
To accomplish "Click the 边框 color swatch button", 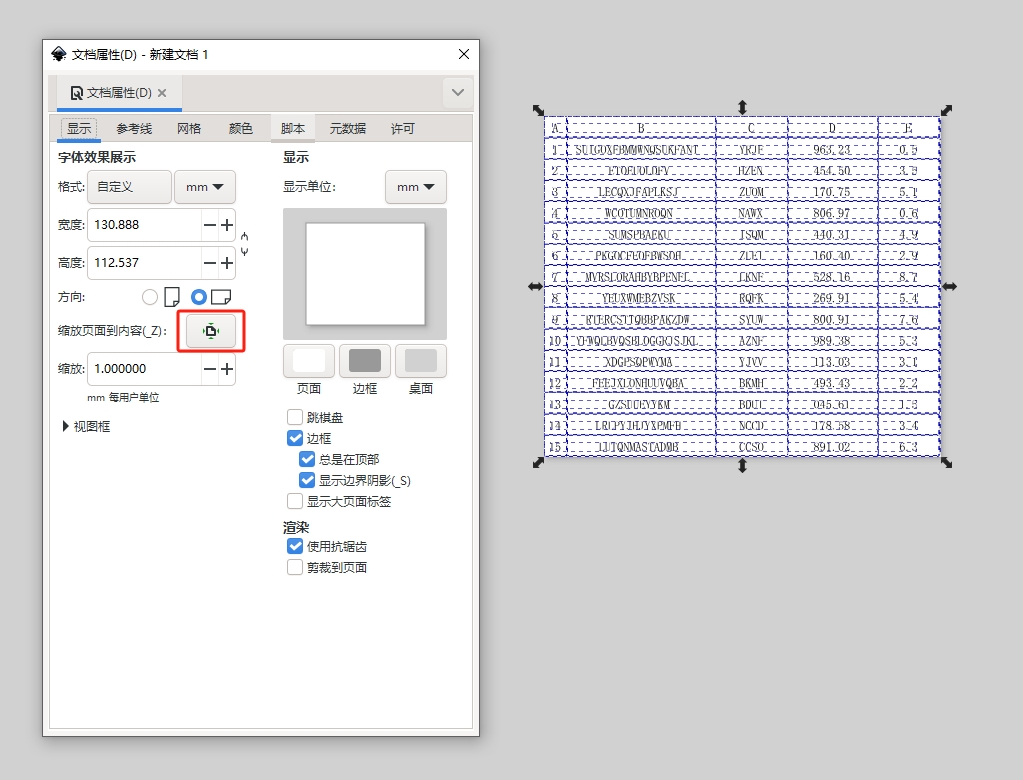I will (x=365, y=361).
